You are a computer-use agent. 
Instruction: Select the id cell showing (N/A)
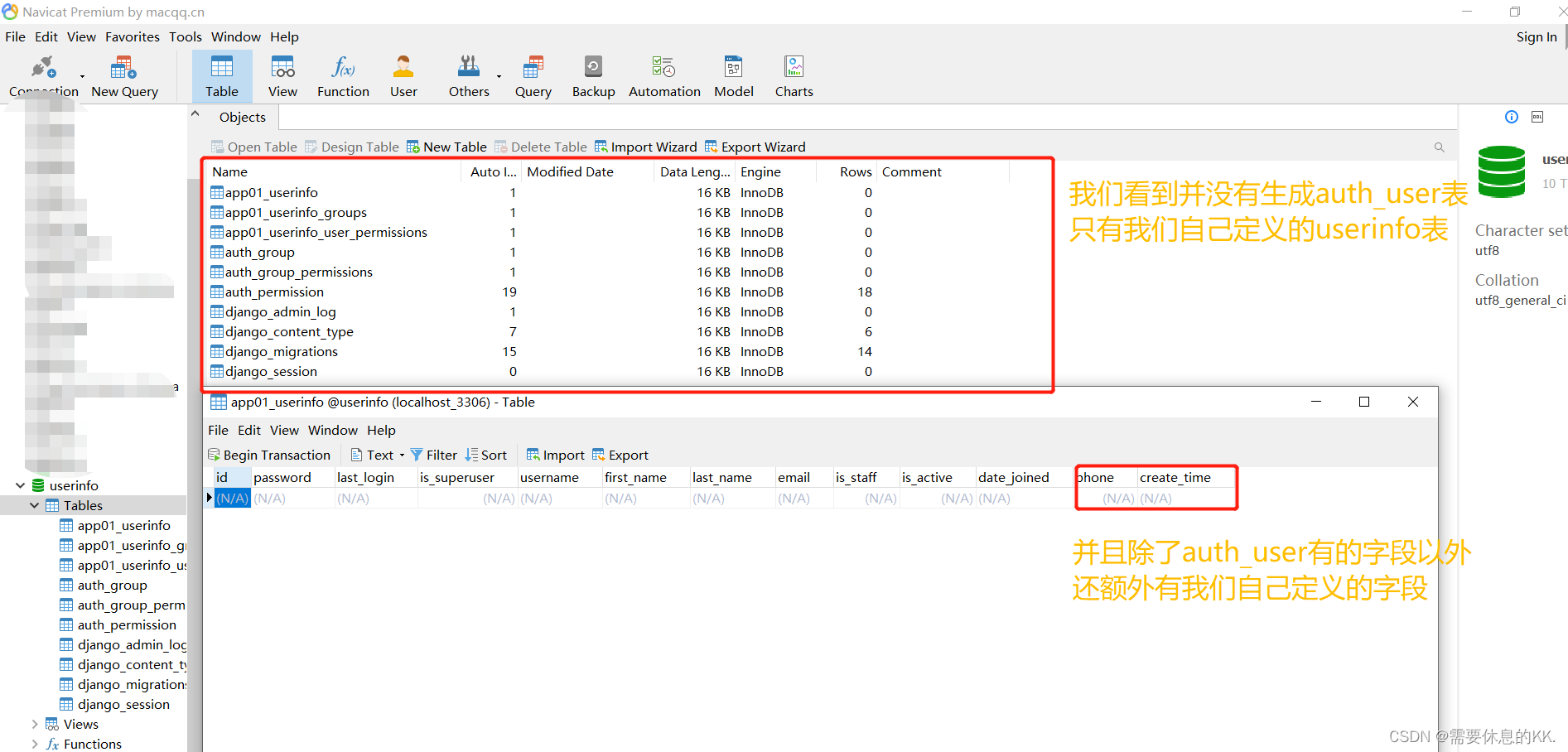[233, 498]
